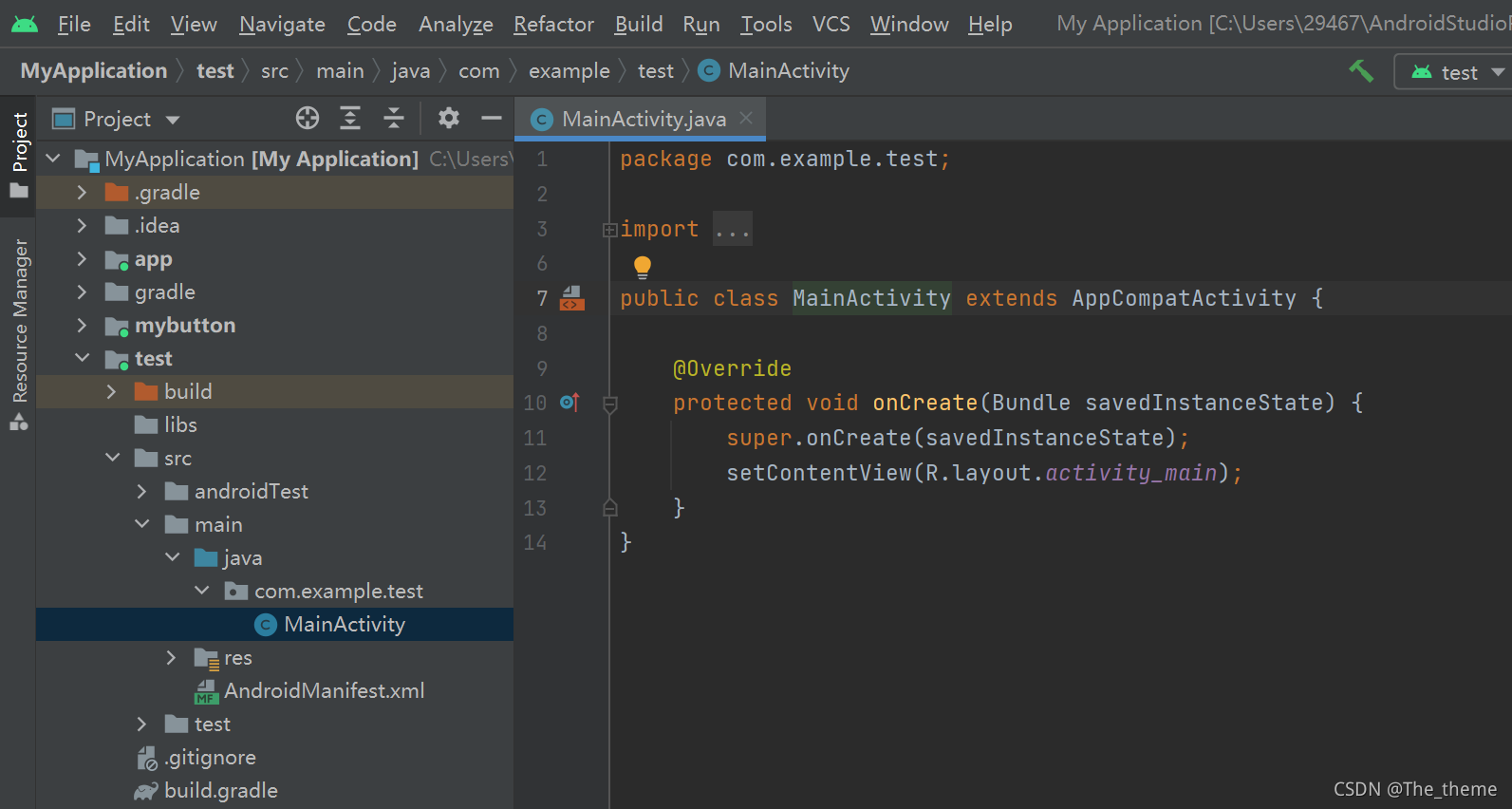Image resolution: width=1512 pixels, height=809 pixels.
Task: Collapse the src folder in tree
Action: (112, 458)
